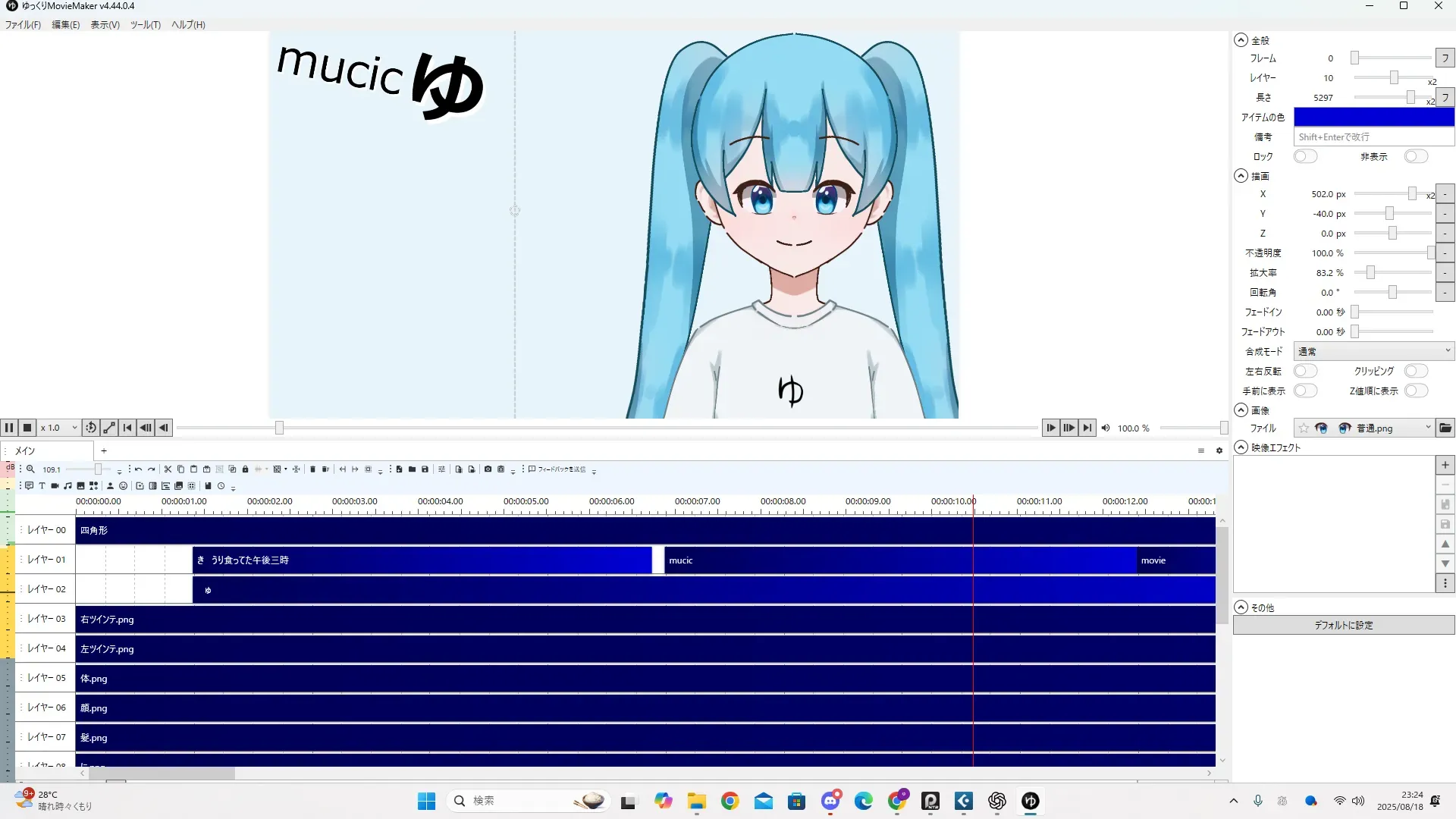The image size is (1456, 819).
Task: Open the 合成モード dropdown
Action: click(1373, 351)
